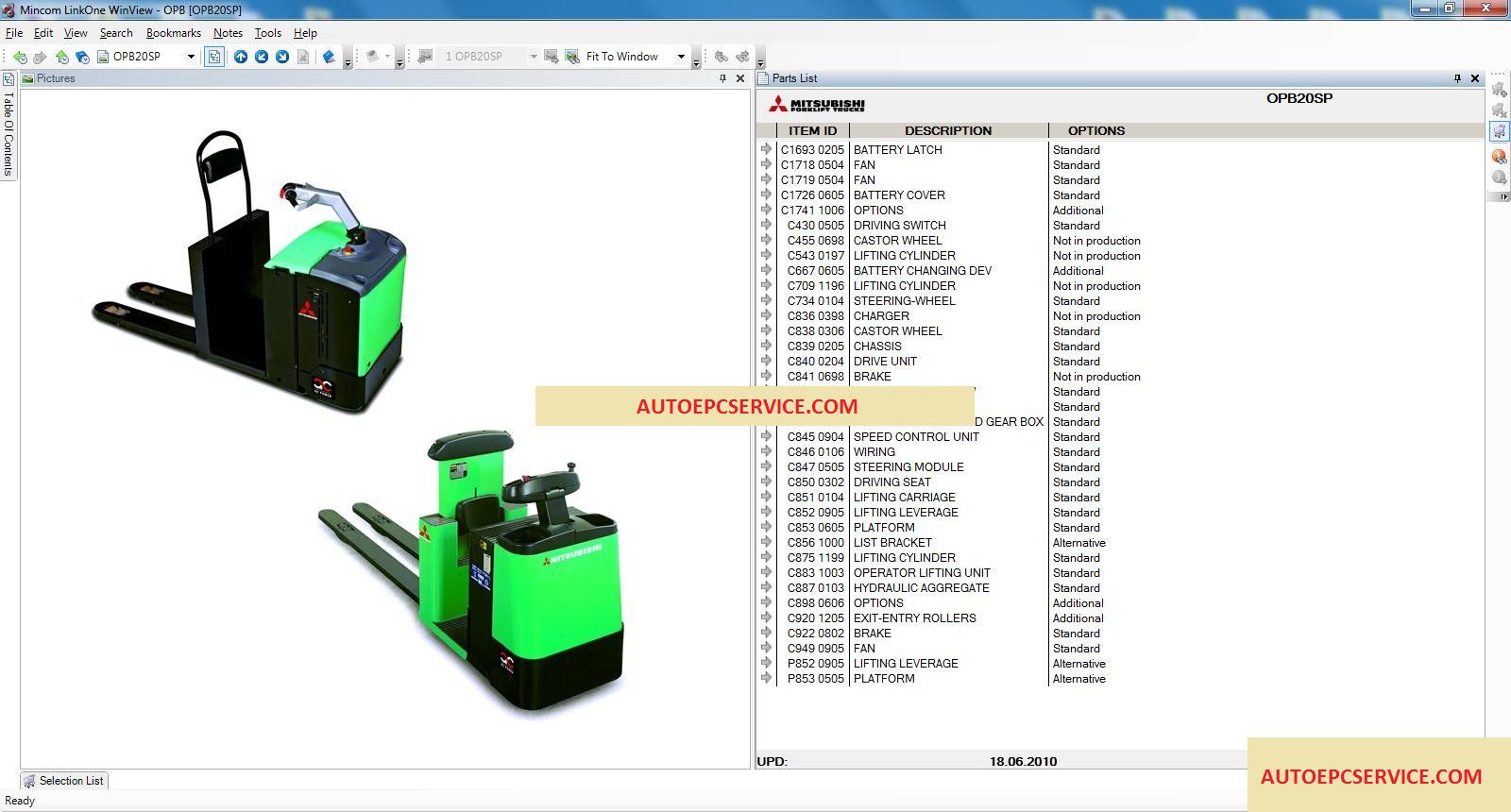Click the blue down-left arrow page button

pyautogui.click(x=262, y=57)
